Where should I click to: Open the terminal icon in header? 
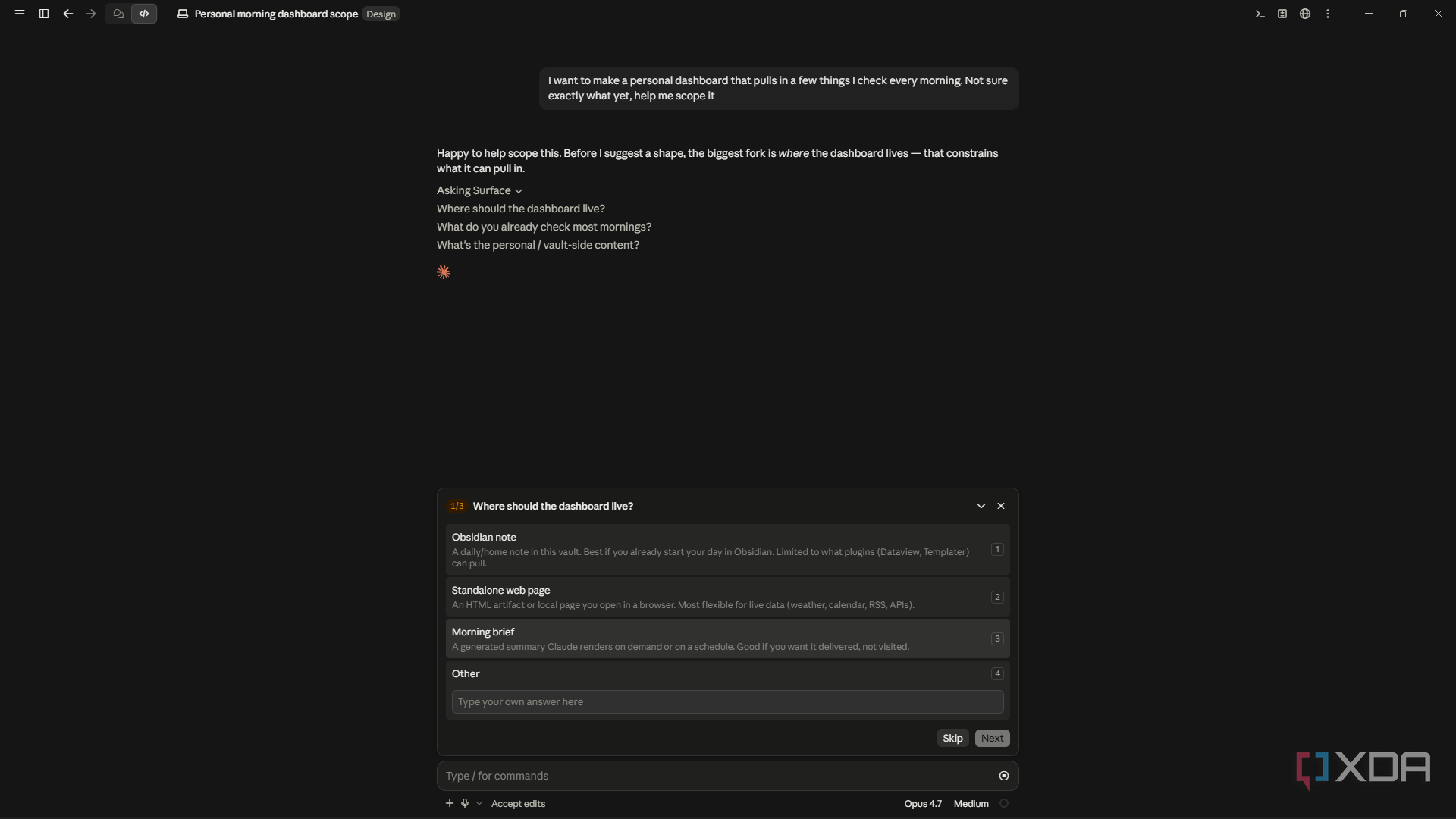[x=1260, y=14]
